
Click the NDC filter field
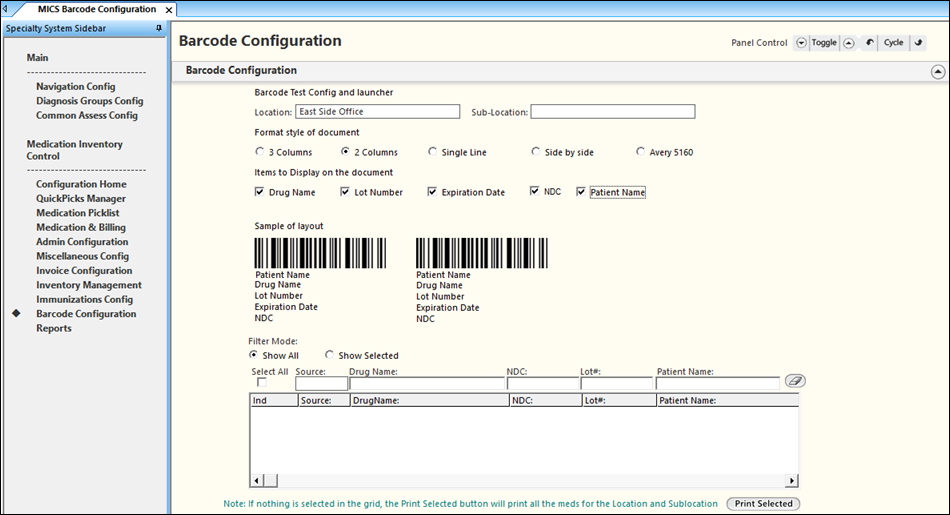543,384
